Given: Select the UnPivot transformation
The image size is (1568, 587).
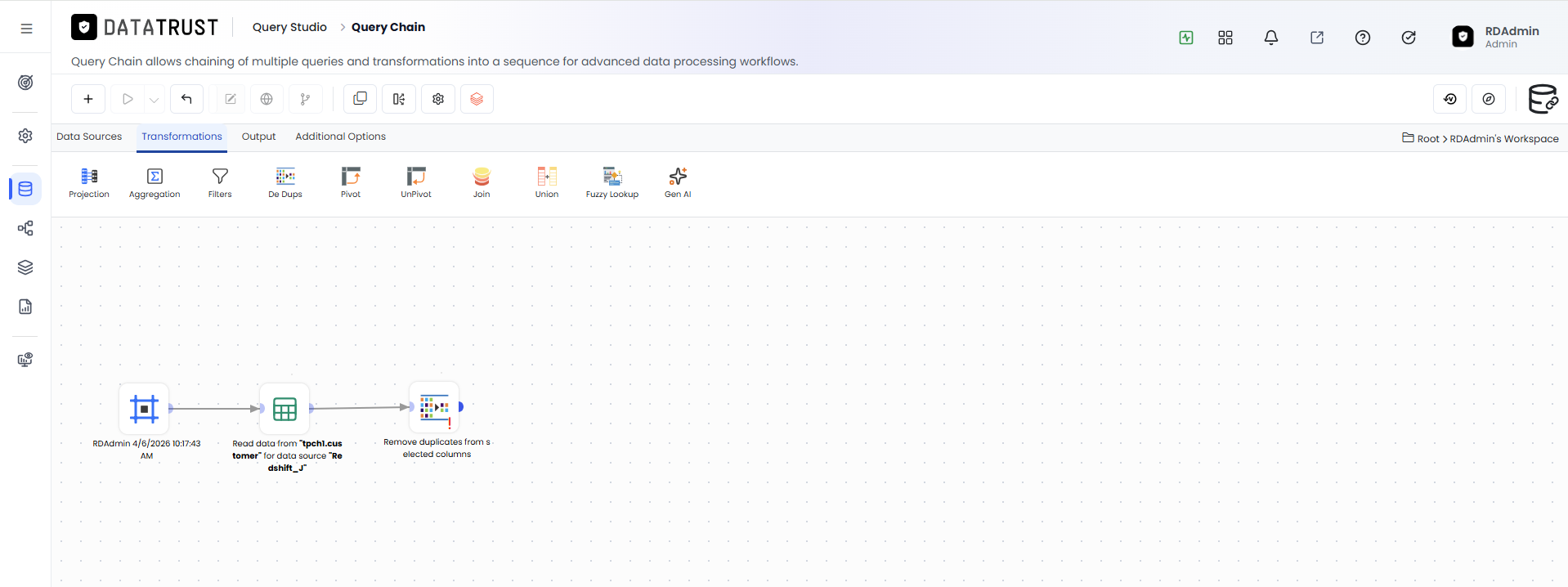Looking at the screenshot, I should [416, 182].
